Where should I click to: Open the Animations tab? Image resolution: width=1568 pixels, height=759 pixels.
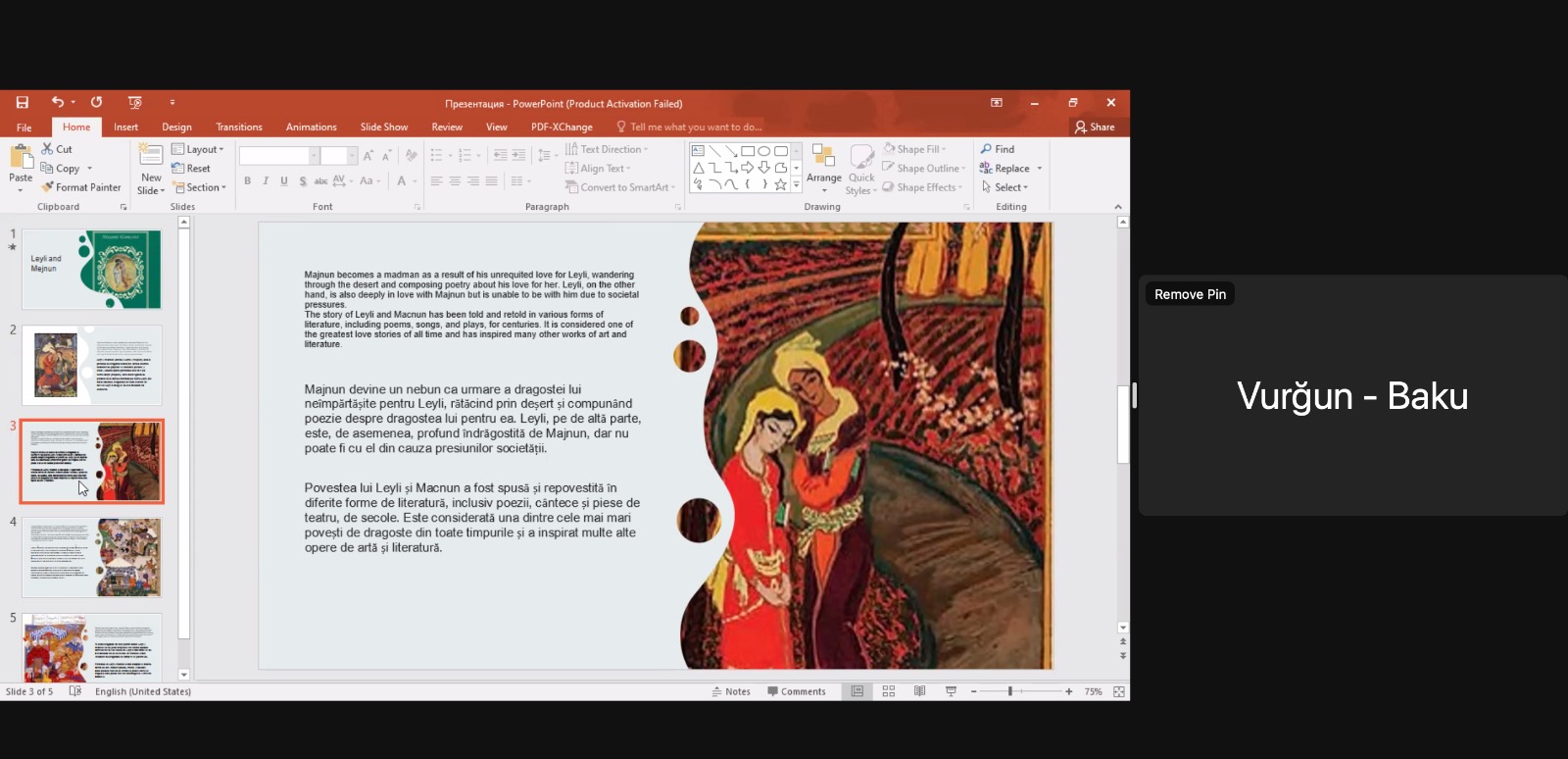click(x=311, y=127)
